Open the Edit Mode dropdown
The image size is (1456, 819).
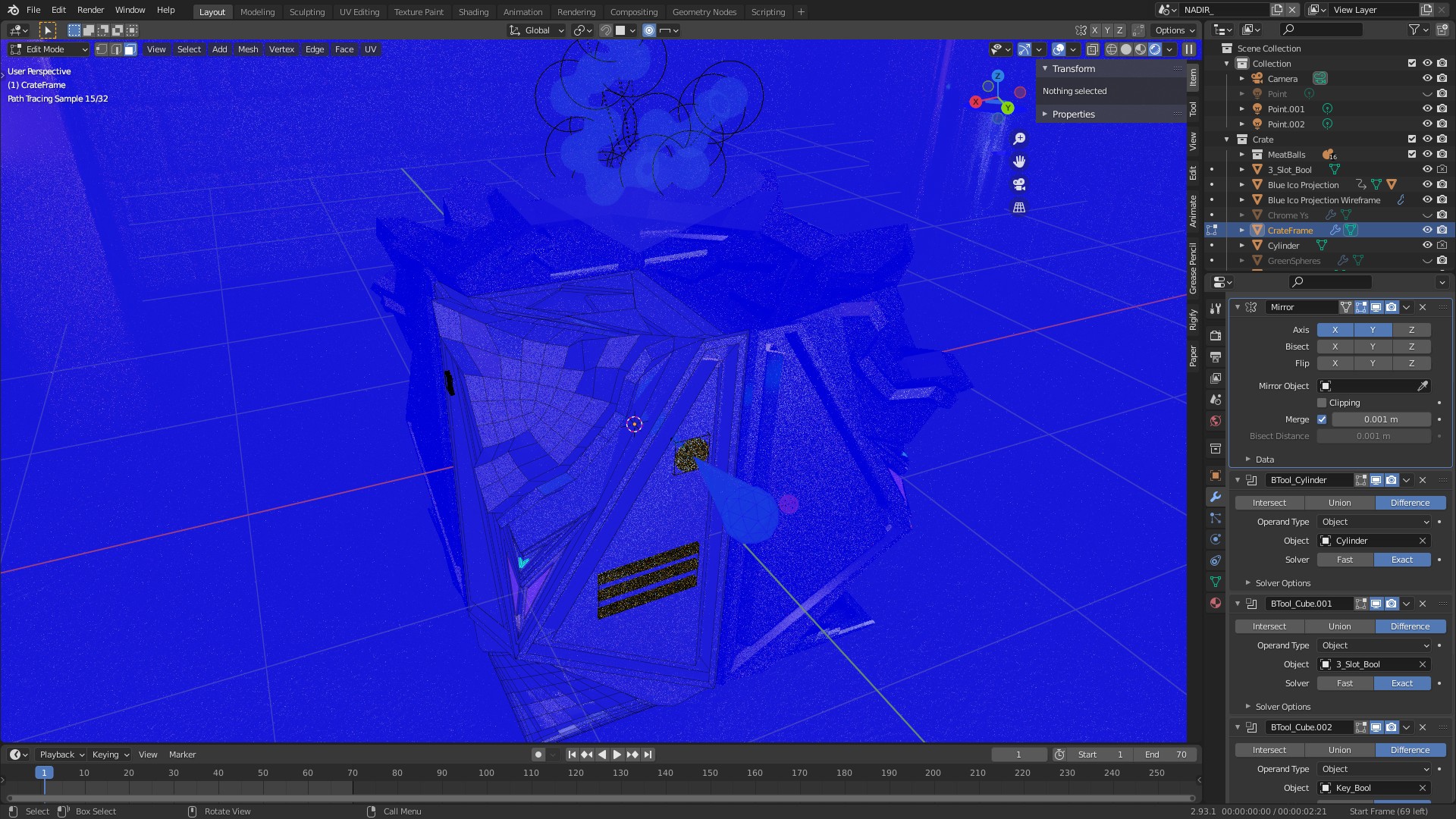coord(49,49)
